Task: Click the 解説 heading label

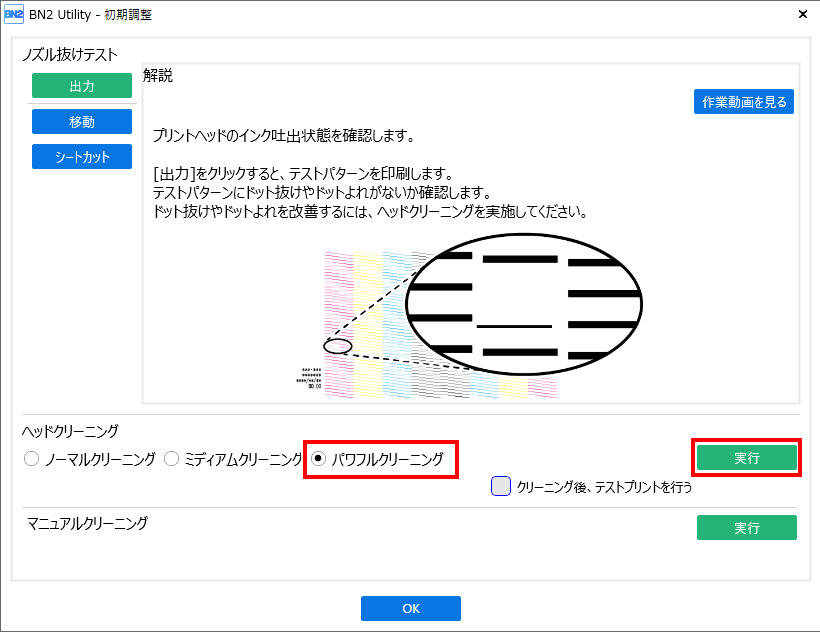Action: point(158,76)
